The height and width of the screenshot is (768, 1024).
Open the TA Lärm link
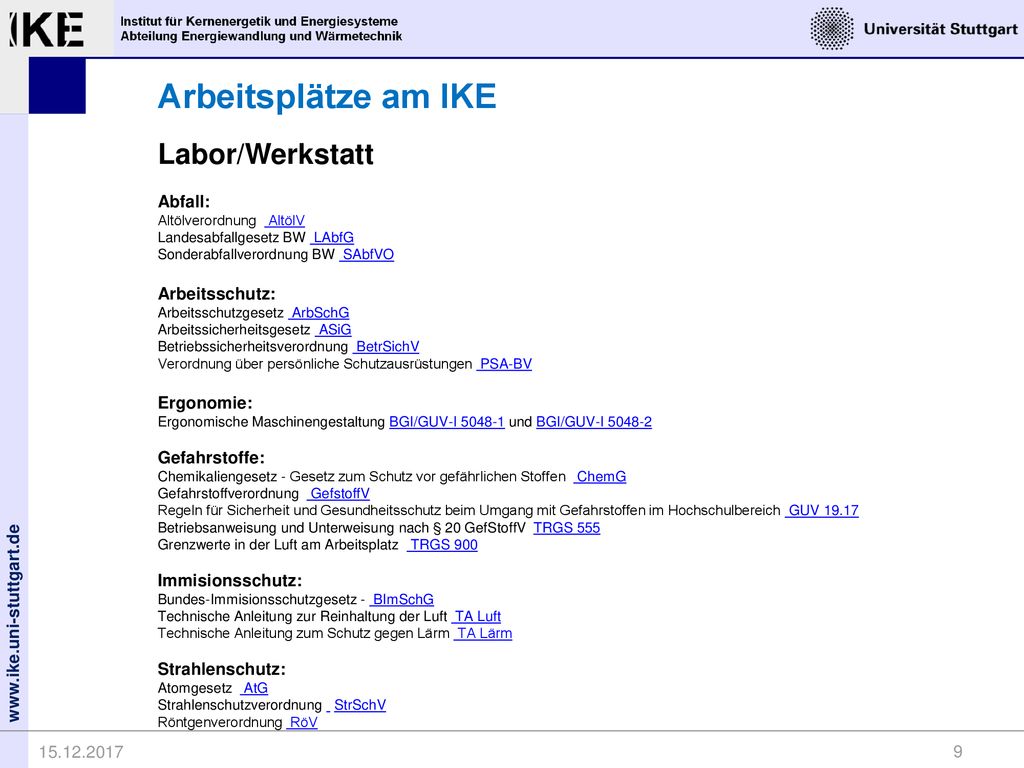point(483,633)
